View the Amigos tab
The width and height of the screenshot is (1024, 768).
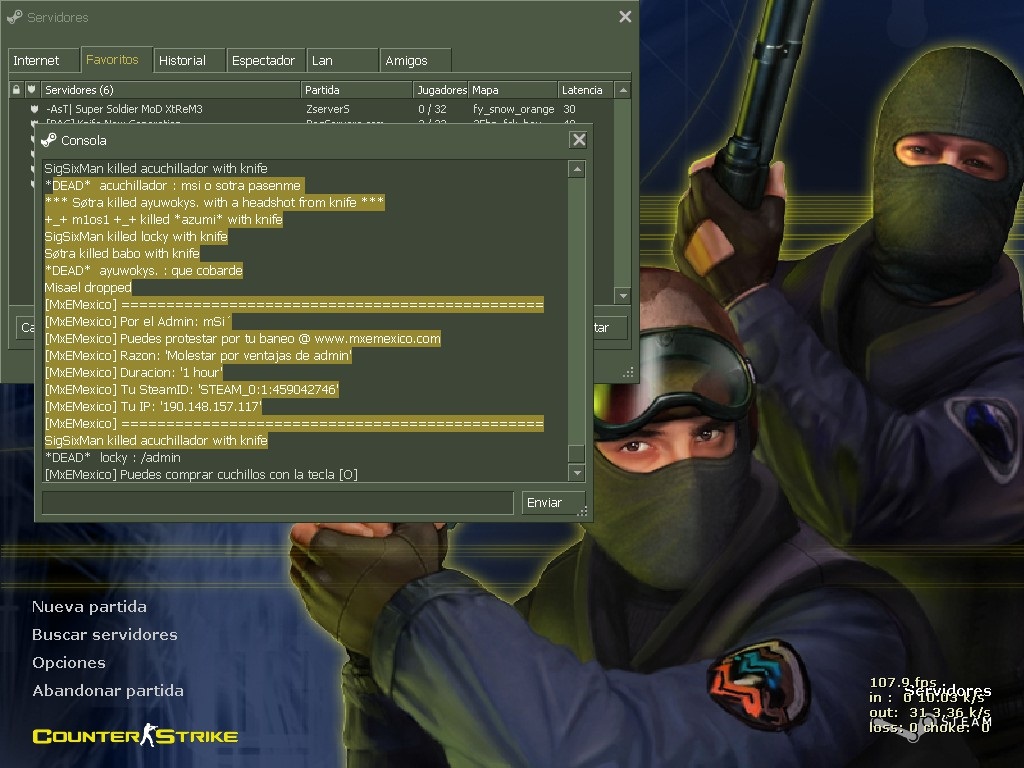point(415,60)
